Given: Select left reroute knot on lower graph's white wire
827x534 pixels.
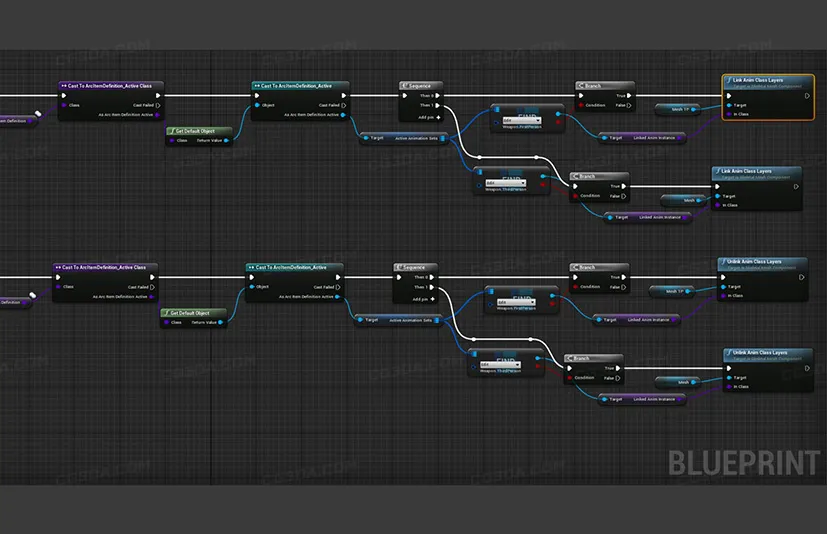Looking at the screenshot, I should 474,339.
